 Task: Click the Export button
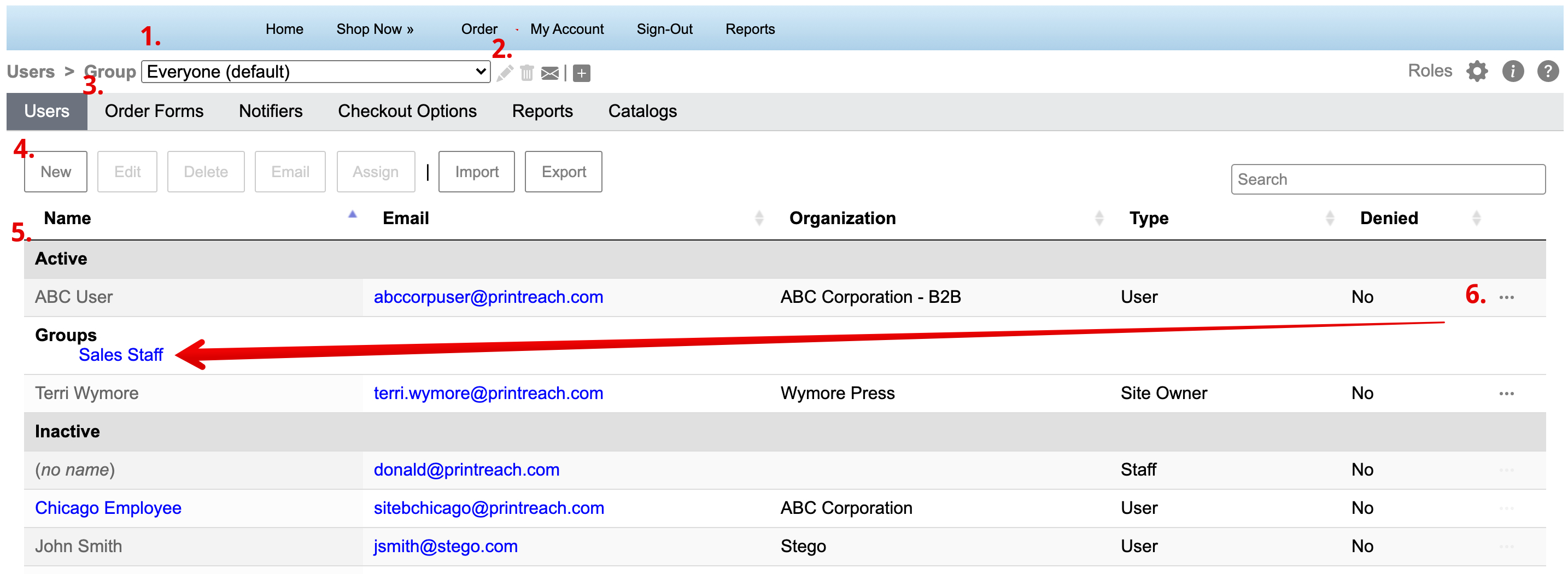click(564, 172)
